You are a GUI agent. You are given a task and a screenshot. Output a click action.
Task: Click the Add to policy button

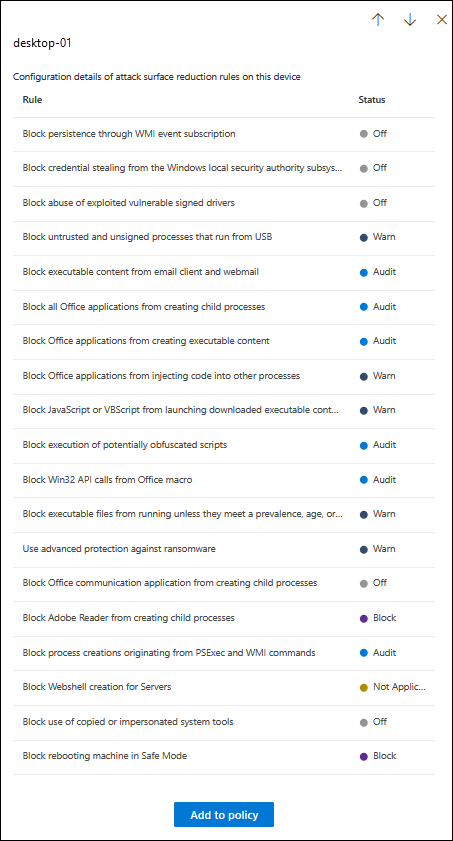coord(224,815)
